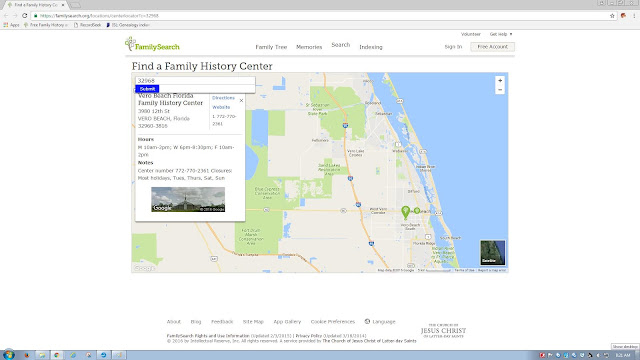
Task: Select the Find a Family History Center tab
Action: point(35,5)
